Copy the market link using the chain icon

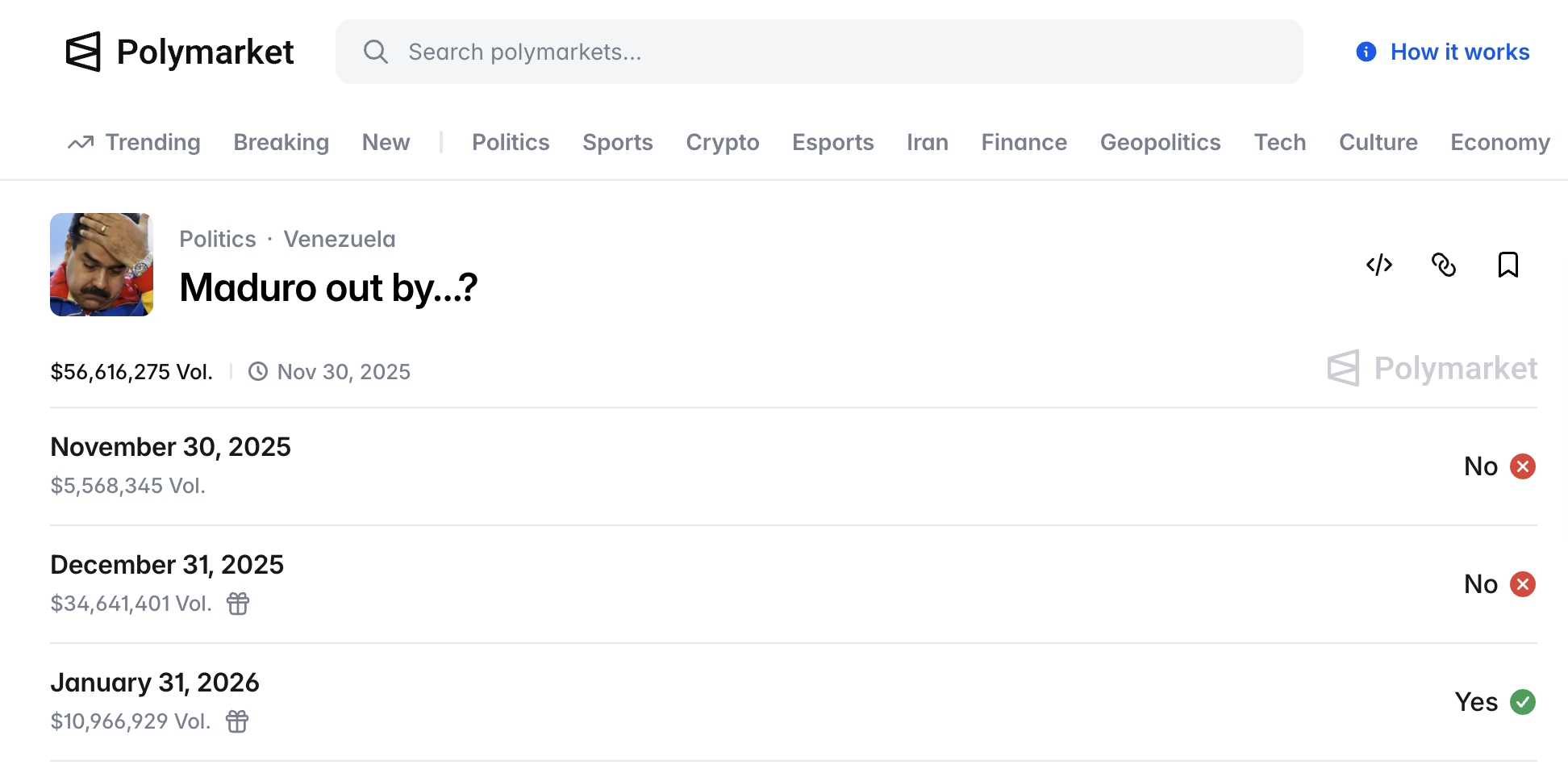1444,265
